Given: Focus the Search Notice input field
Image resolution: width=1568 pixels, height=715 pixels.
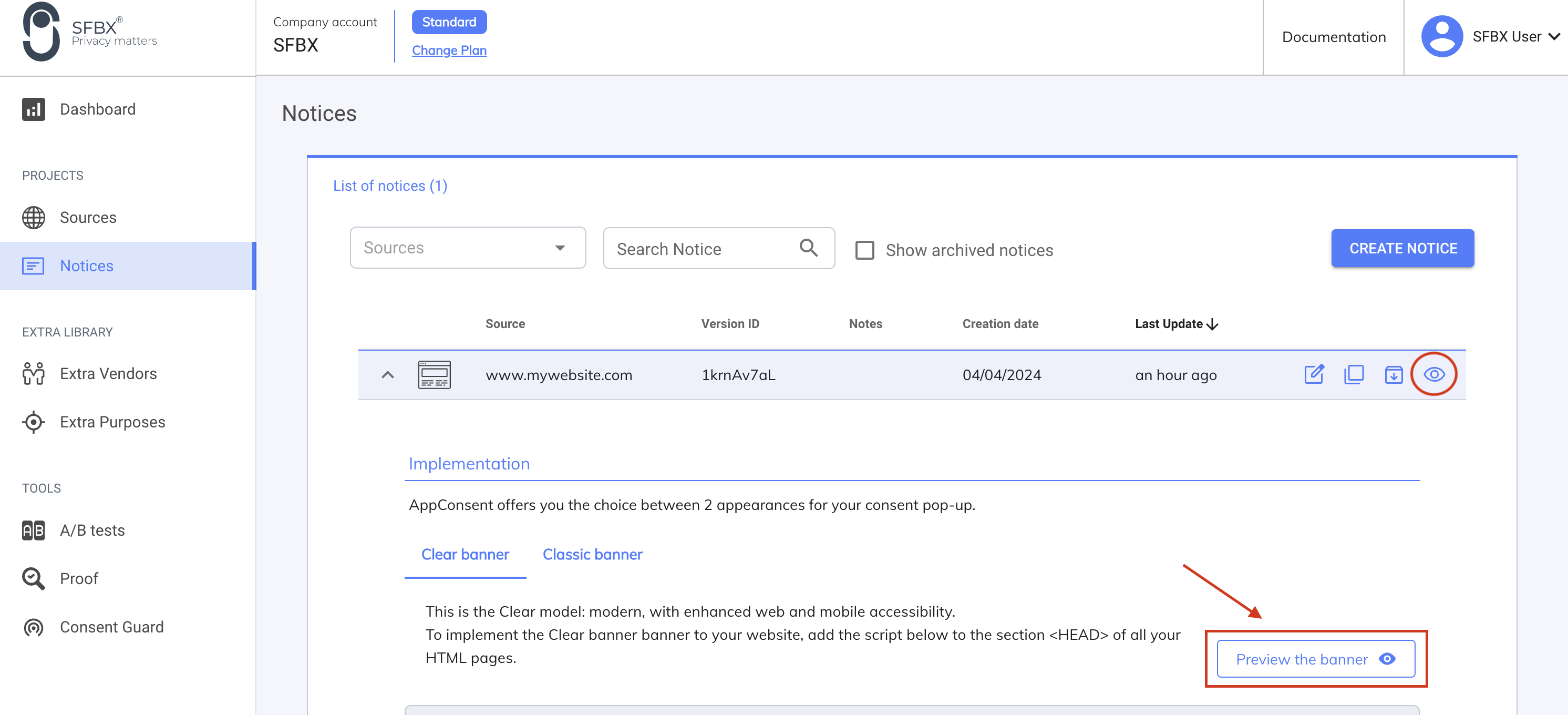Looking at the screenshot, I should (x=700, y=249).
